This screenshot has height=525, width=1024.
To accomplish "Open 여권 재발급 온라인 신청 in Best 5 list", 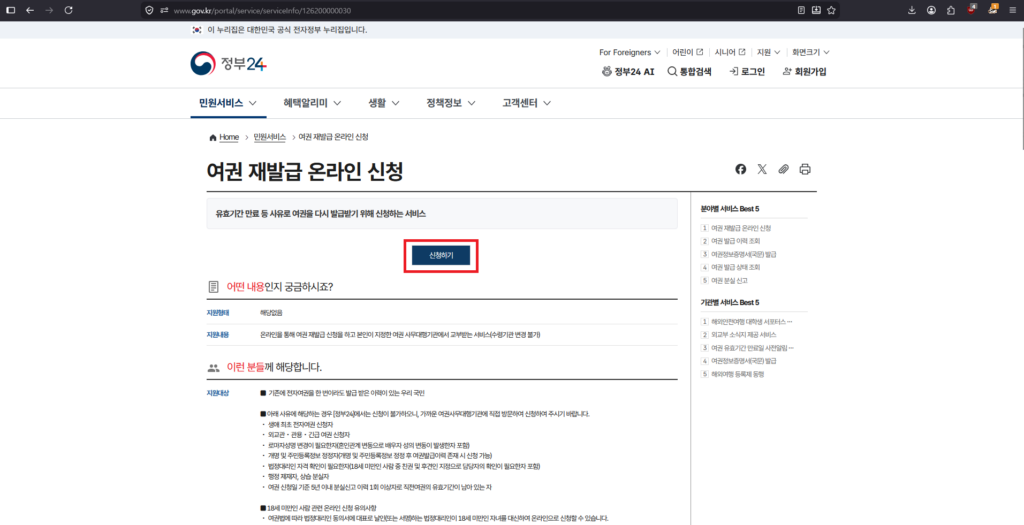I will 741,228.
